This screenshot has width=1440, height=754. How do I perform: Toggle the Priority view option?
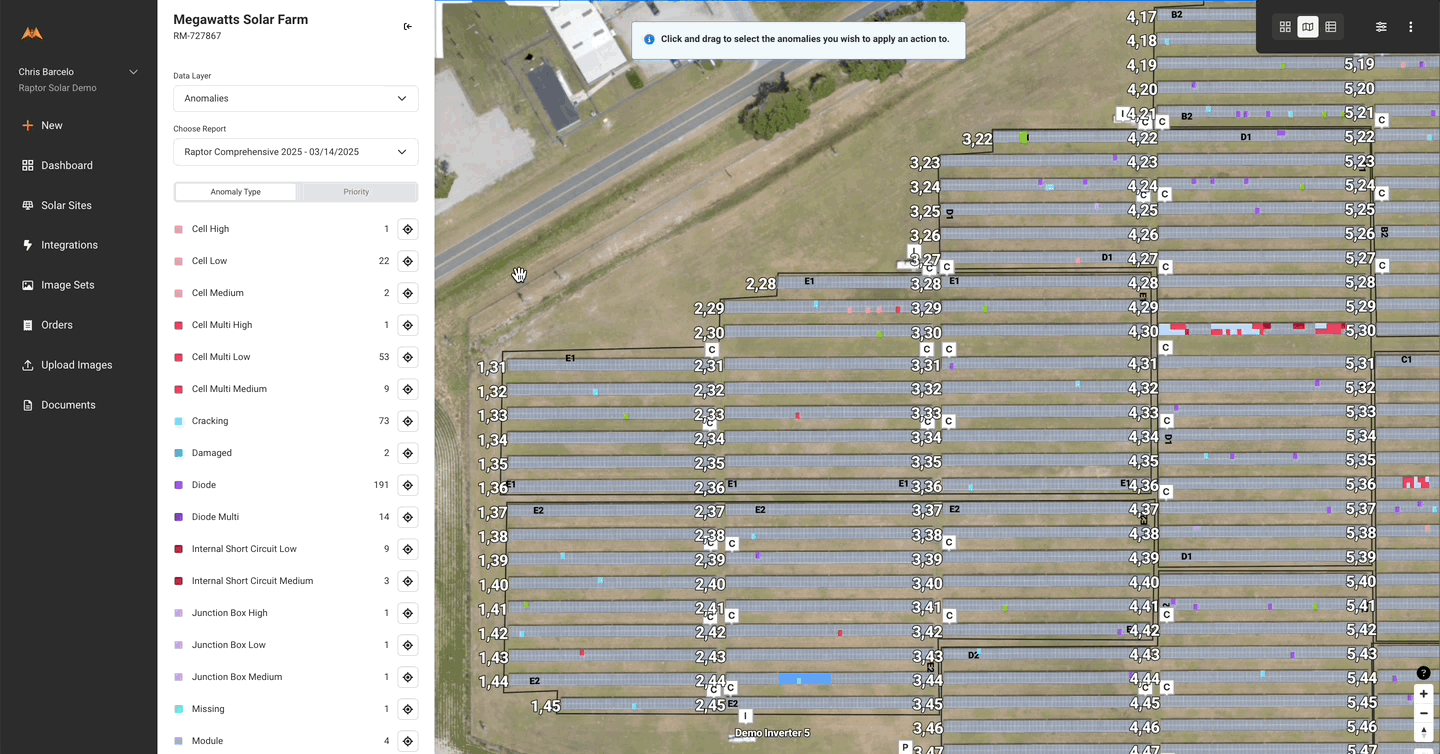(356, 191)
